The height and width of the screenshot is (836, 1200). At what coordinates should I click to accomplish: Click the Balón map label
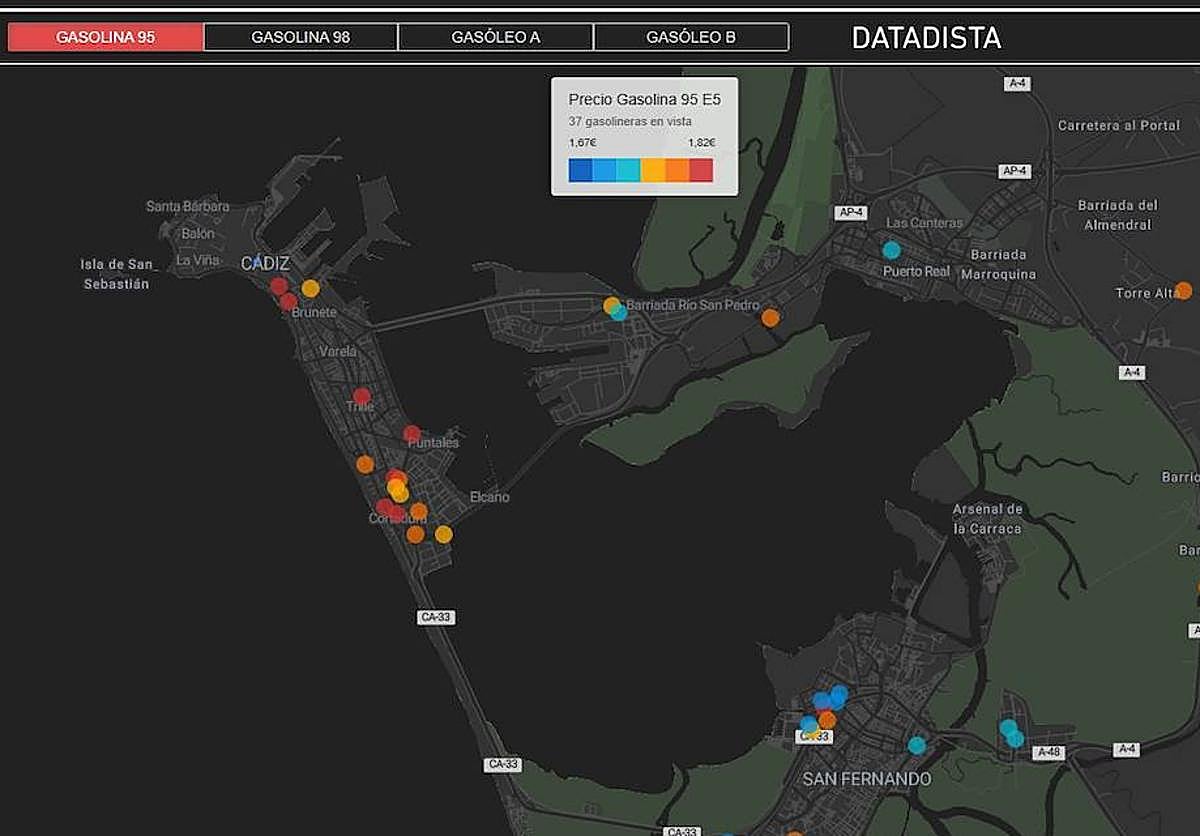(x=198, y=233)
